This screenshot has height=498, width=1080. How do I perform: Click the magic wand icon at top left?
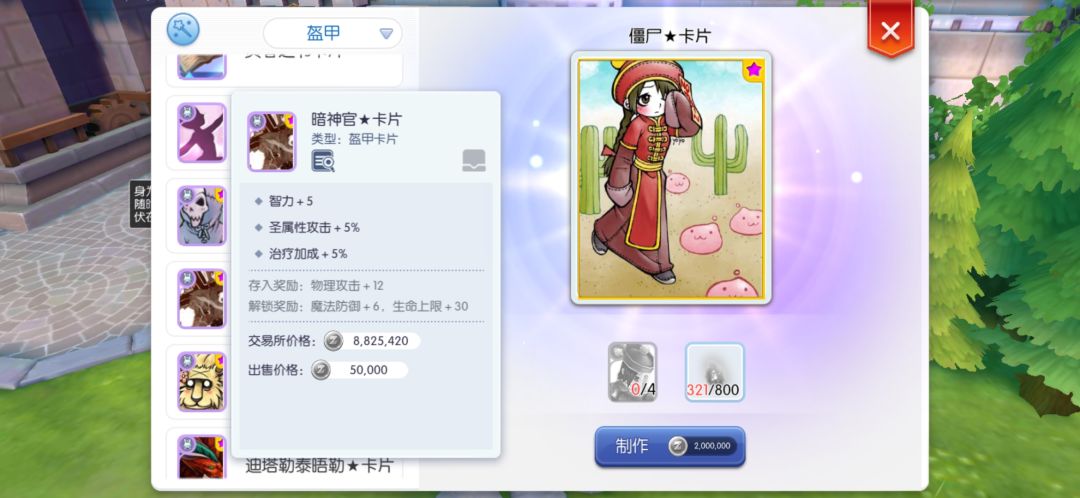point(183,30)
